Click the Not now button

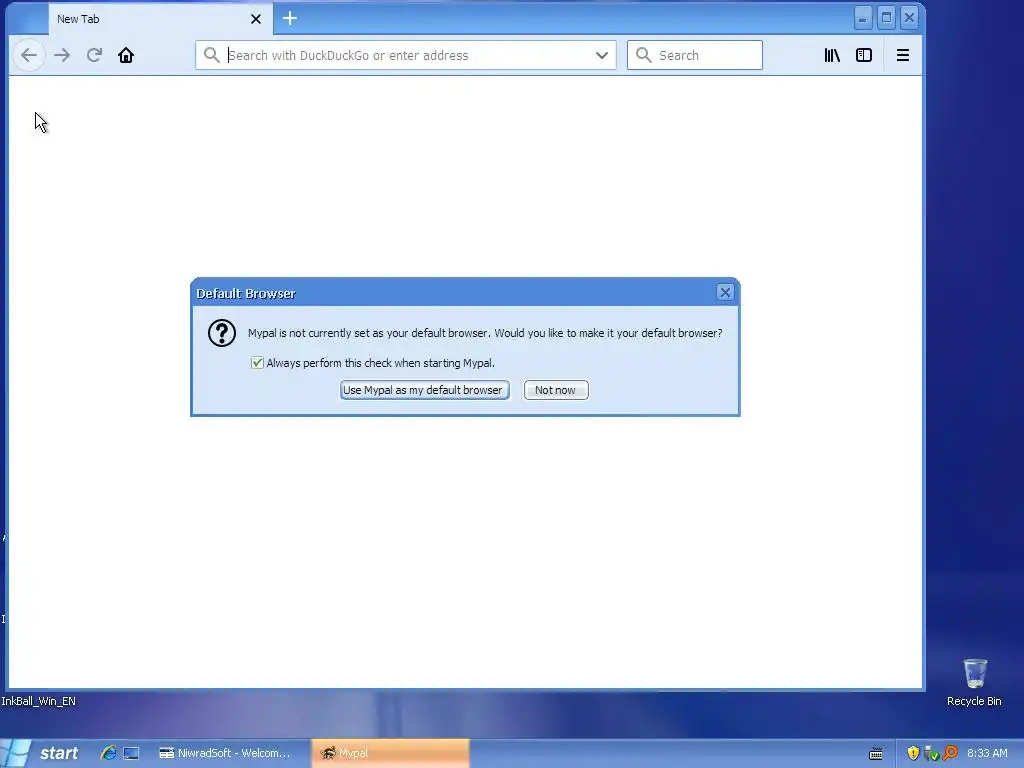pyautogui.click(x=556, y=390)
